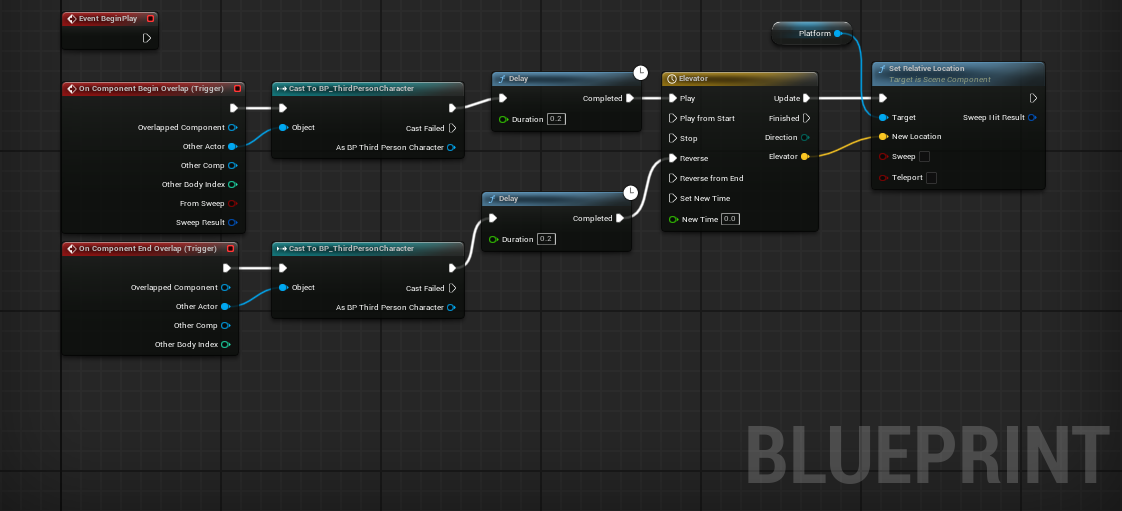This screenshot has height=511, width=1122.
Task: Click Reverse from End pin on Elevator
Action: pyautogui.click(x=673, y=178)
